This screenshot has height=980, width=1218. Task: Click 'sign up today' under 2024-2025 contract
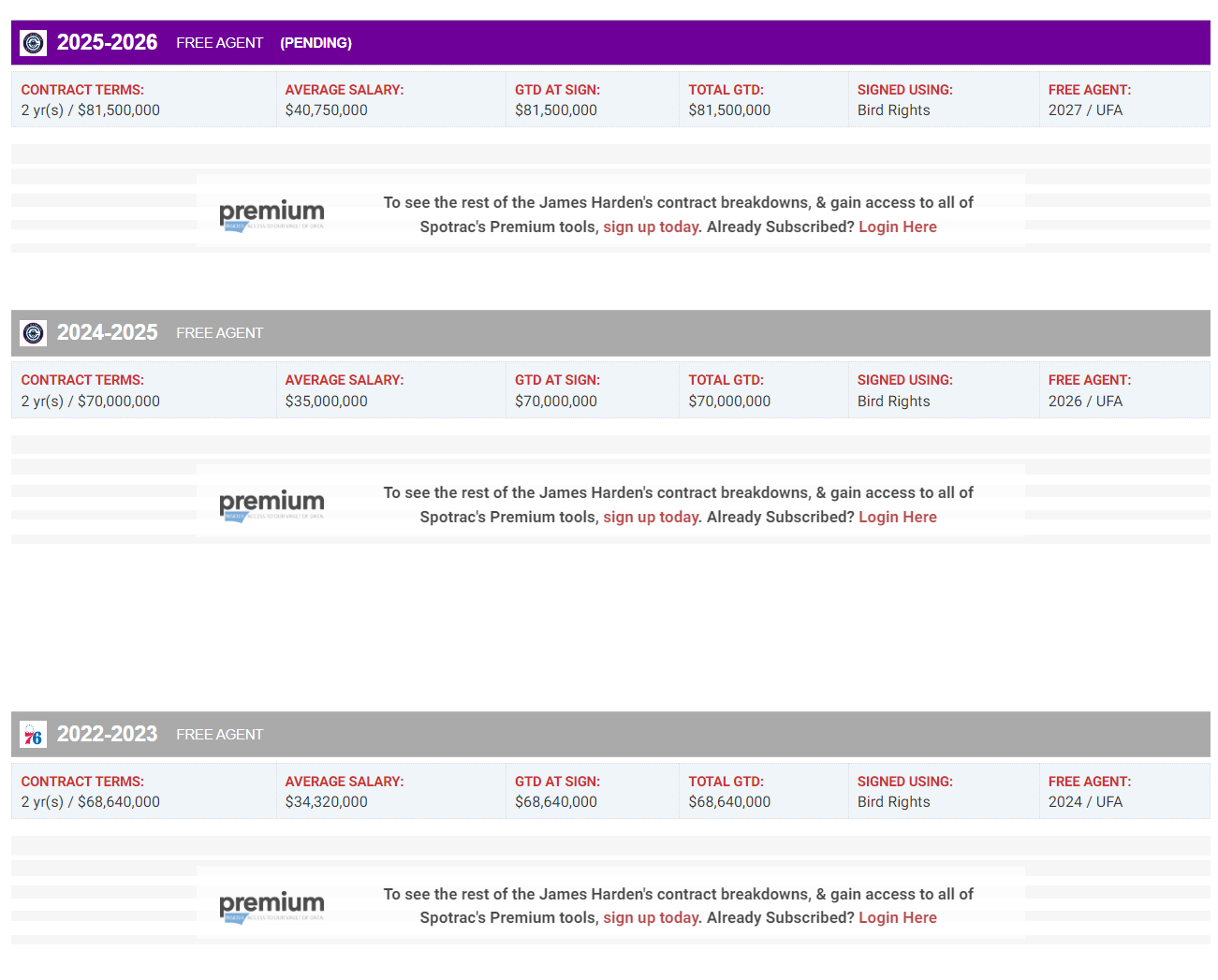pos(651,517)
